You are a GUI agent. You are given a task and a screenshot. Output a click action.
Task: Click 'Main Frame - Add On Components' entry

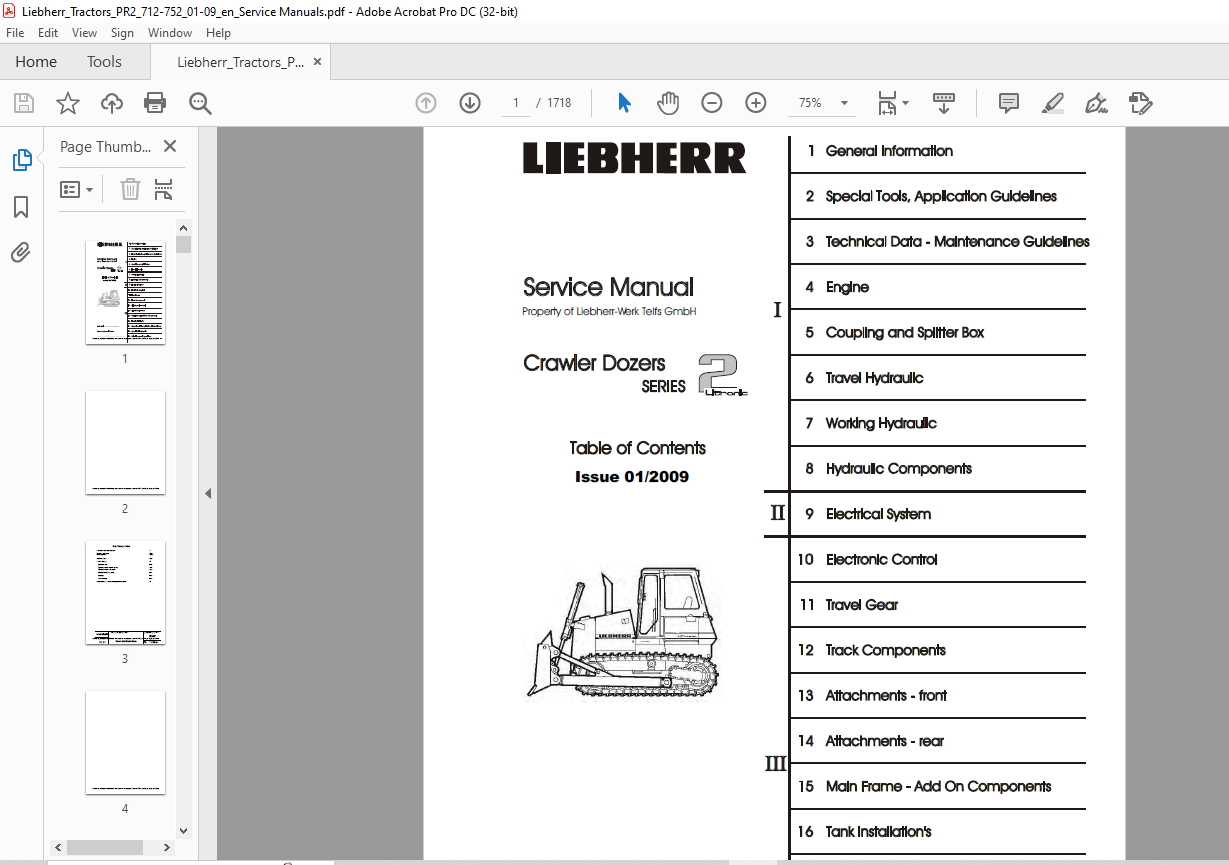coord(938,787)
